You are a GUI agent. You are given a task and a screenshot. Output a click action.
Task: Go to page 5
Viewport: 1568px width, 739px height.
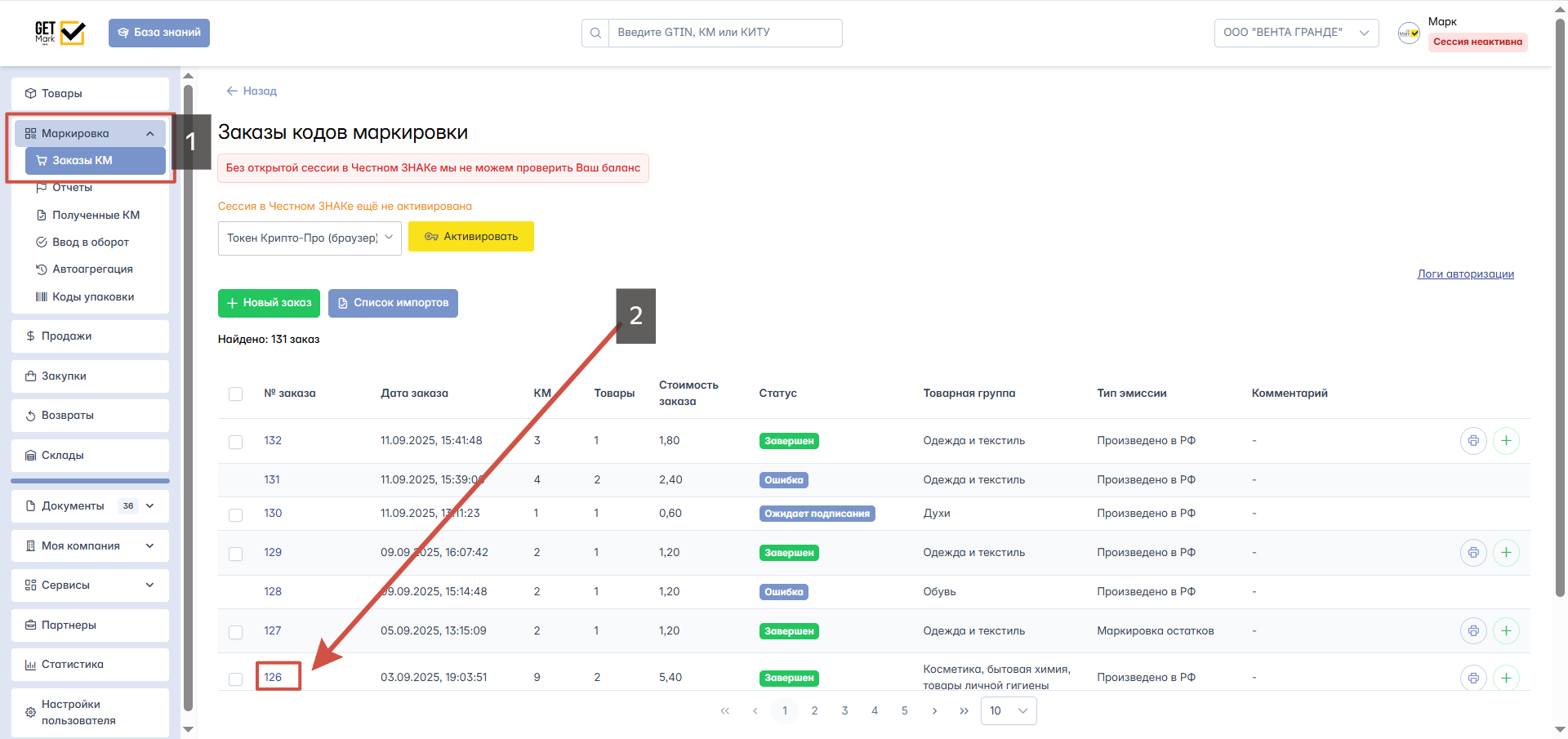click(904, 710)
